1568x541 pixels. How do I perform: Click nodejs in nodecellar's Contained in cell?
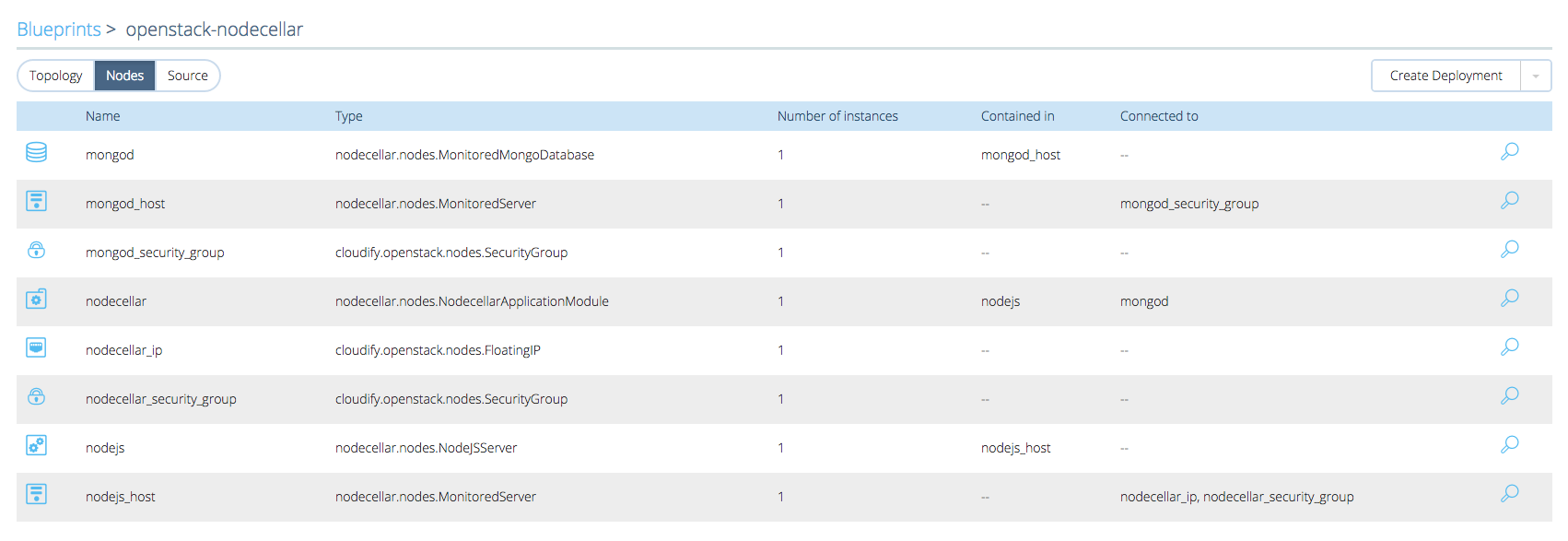coord(1000,301)
